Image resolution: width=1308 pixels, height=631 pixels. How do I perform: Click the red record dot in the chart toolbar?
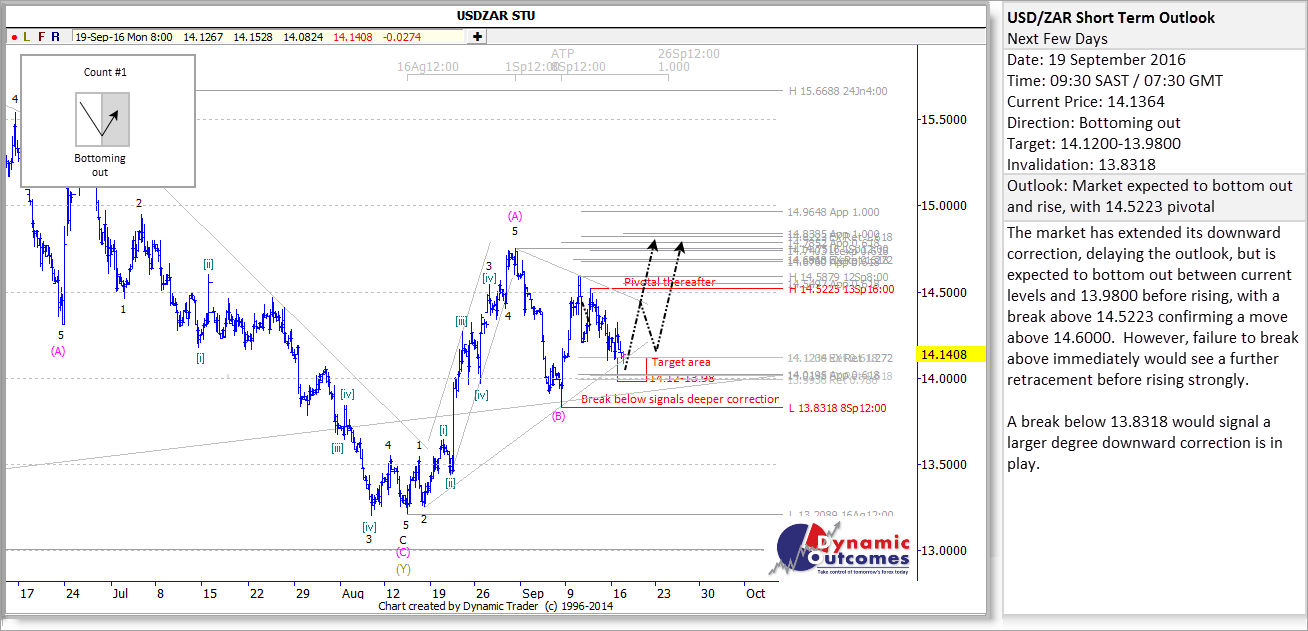click(x=15, y=37)
